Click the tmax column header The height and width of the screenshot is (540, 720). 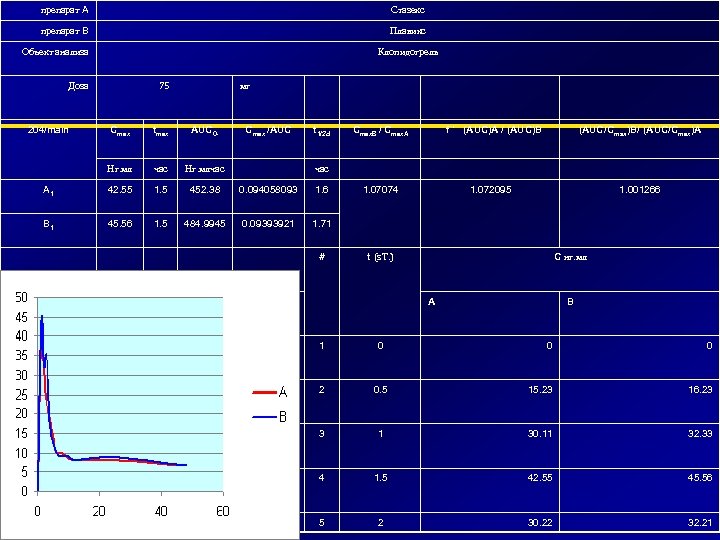(160, 140)
